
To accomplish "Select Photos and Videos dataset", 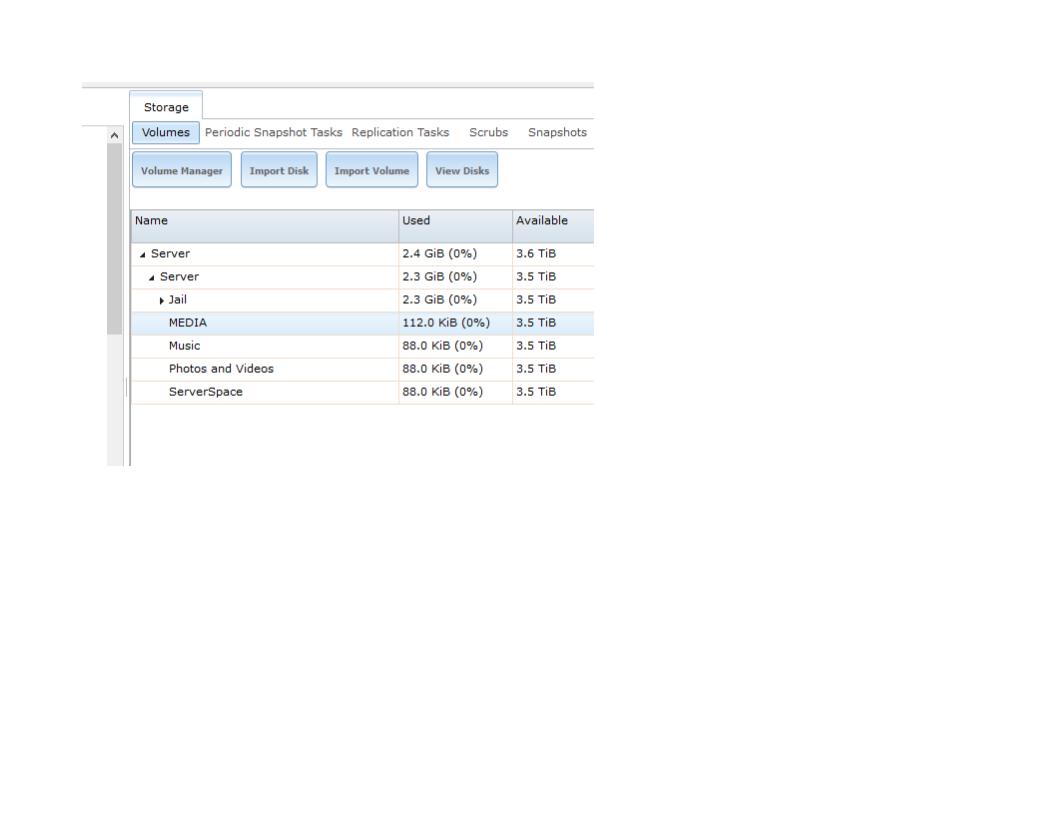I will point(221,368).
